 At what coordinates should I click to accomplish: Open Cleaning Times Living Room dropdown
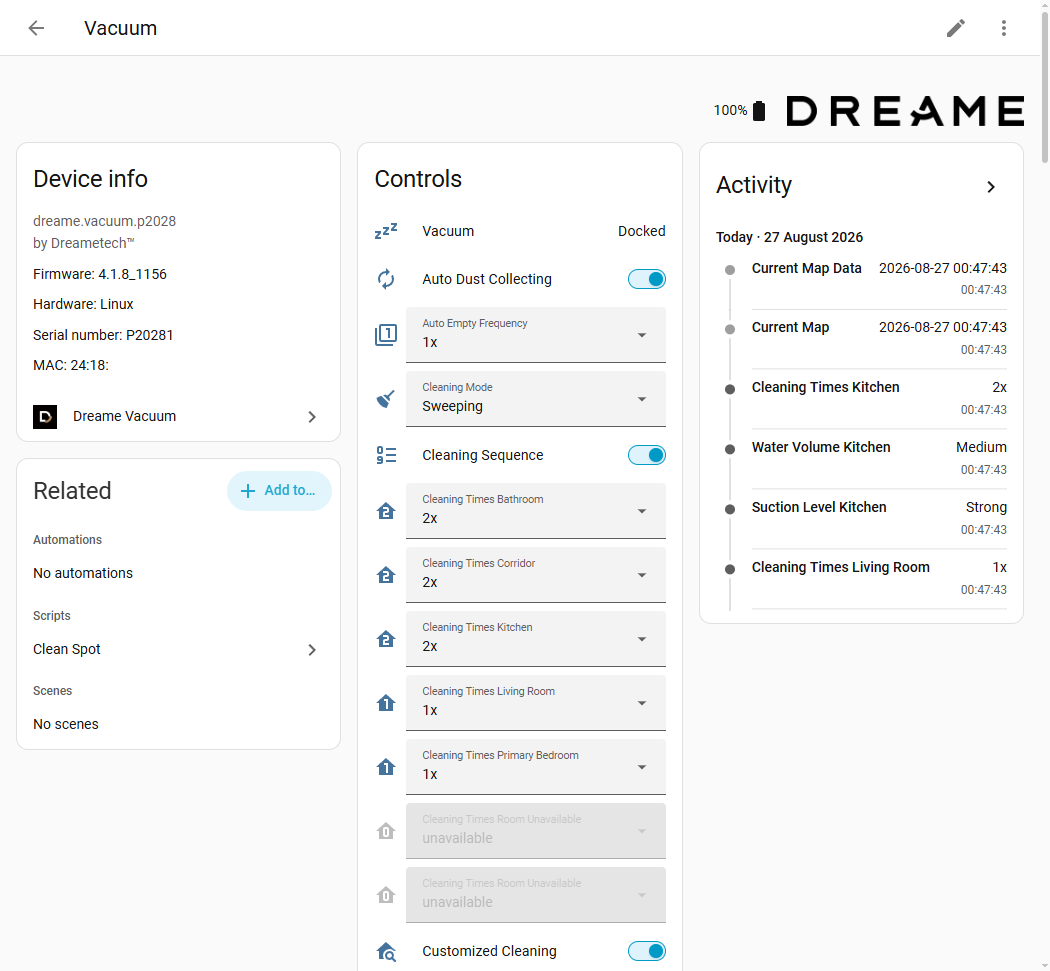(536, 703)
